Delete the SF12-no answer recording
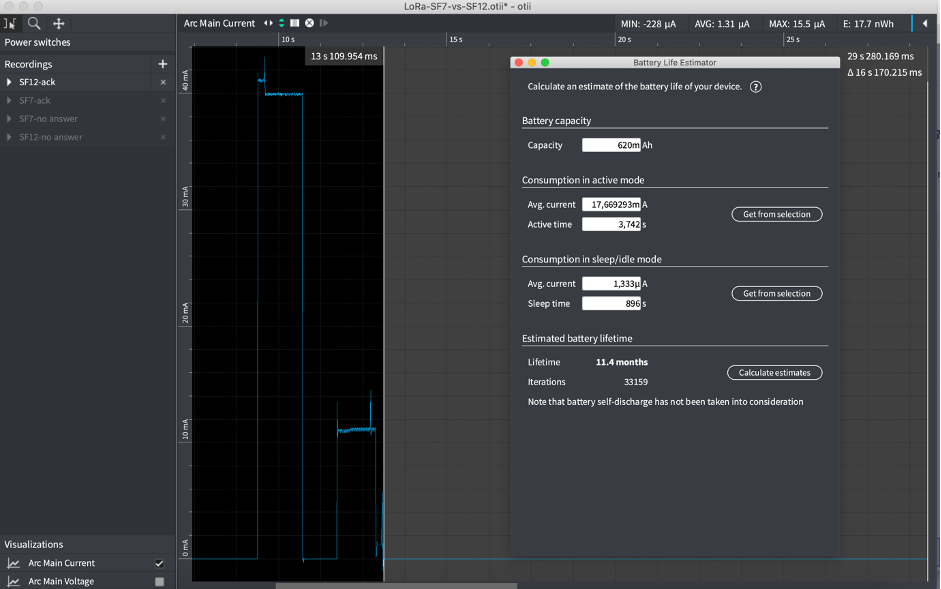 (163, 137)
